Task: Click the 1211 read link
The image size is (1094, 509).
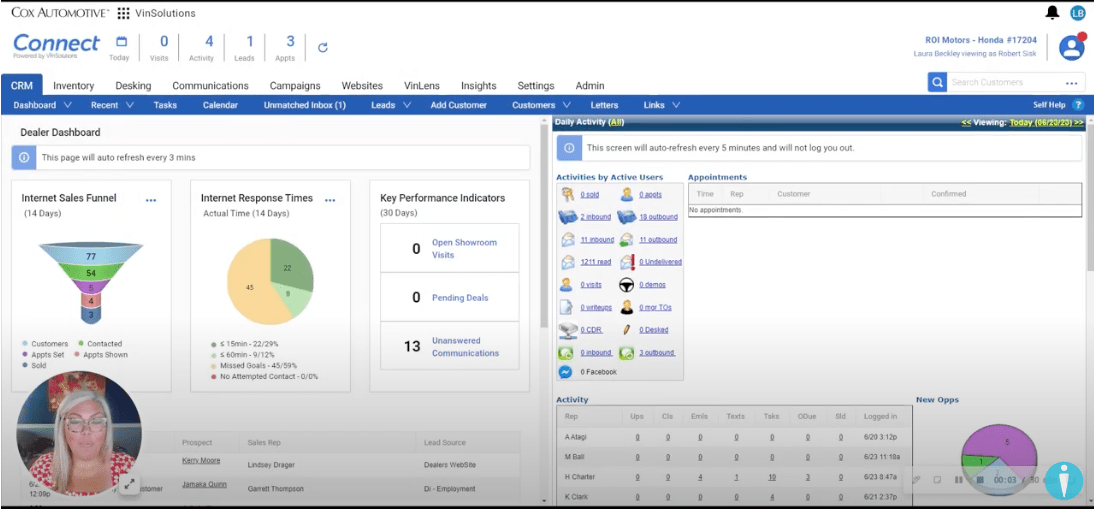Action: [x=596, y=262]
